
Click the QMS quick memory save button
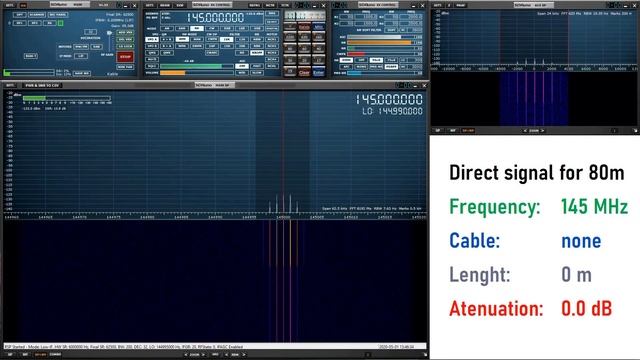click(x=152, y=53)
